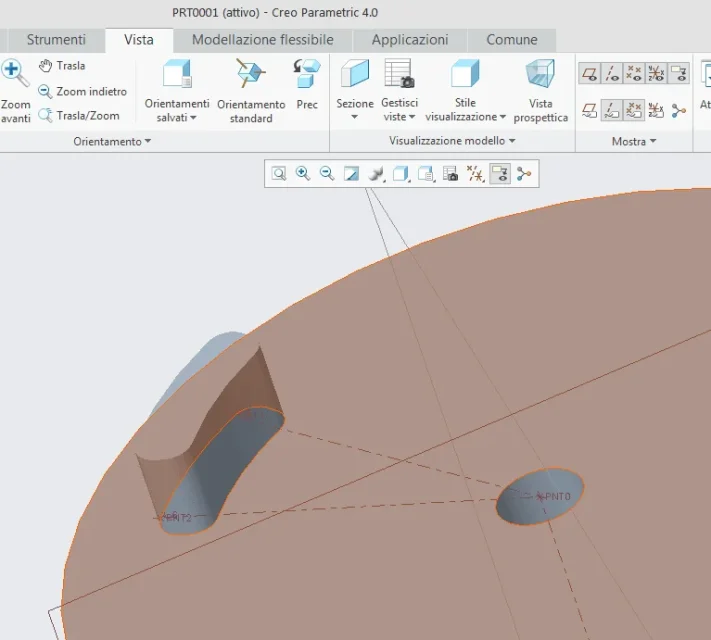Select the Trasla pan tool

(62, 66)
